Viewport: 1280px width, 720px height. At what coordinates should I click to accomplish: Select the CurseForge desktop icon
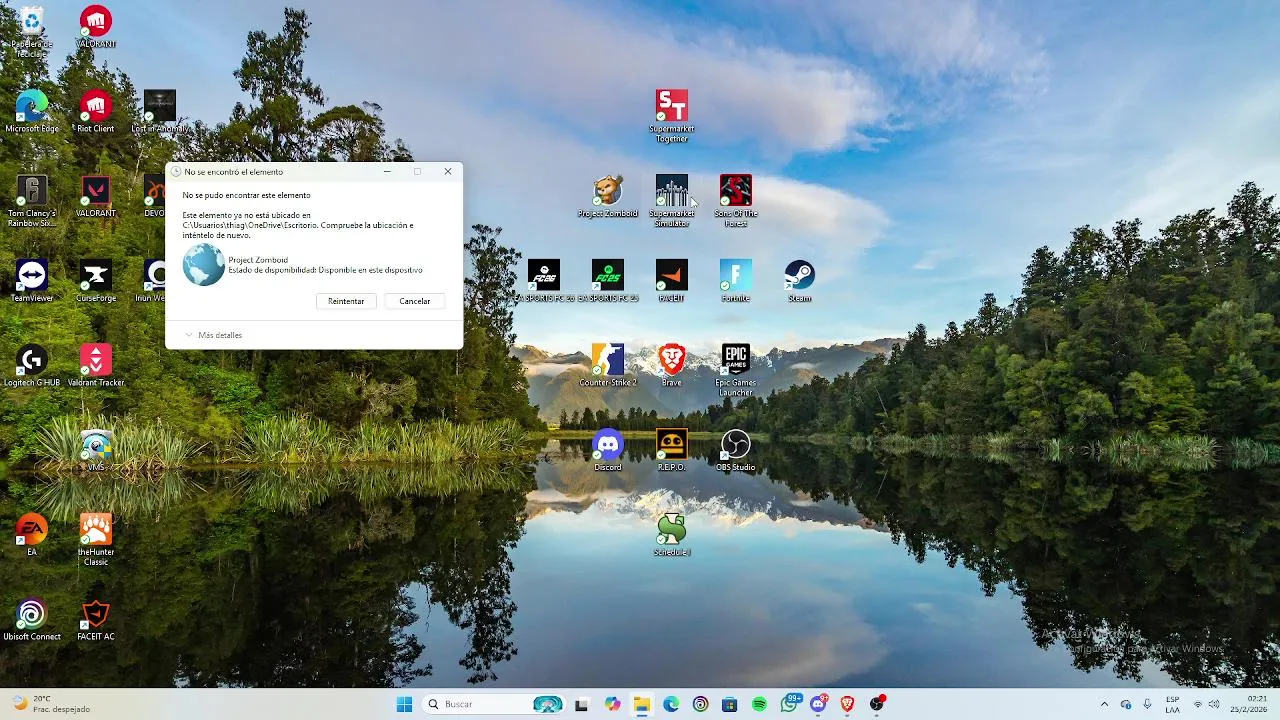click(96, 281)
